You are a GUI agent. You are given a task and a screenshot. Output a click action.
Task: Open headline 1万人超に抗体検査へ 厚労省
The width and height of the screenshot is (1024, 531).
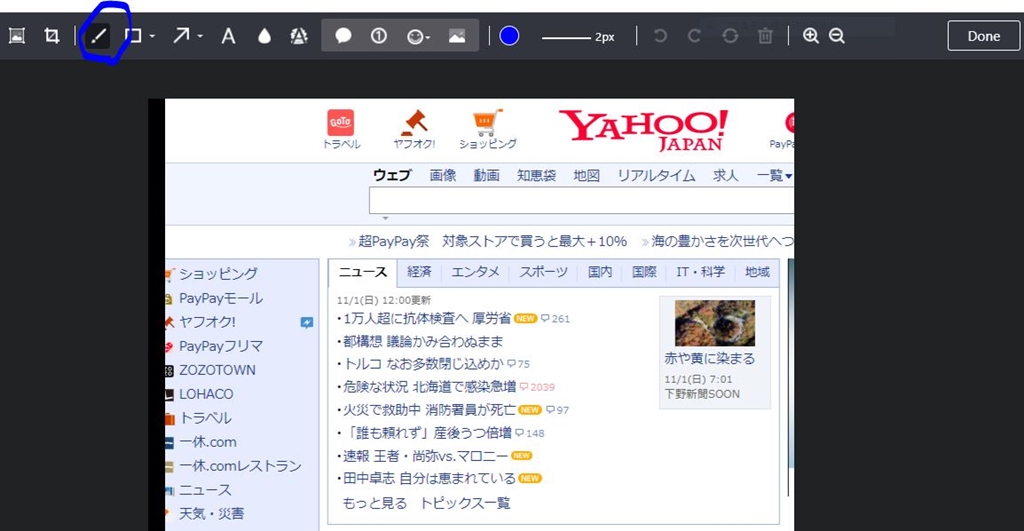coord(427,318)
